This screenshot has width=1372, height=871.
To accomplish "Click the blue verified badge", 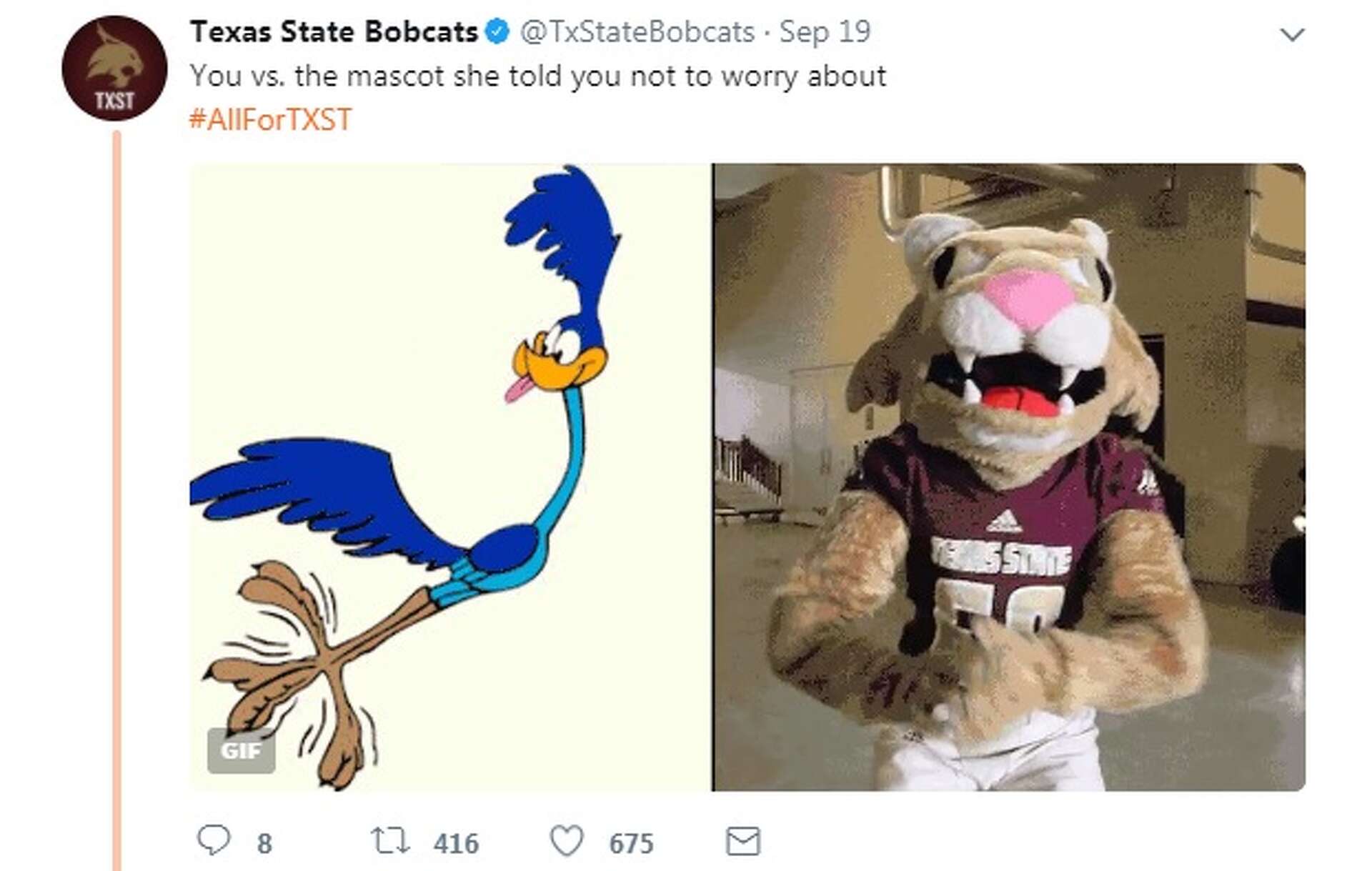I will (x=497, y=31).
